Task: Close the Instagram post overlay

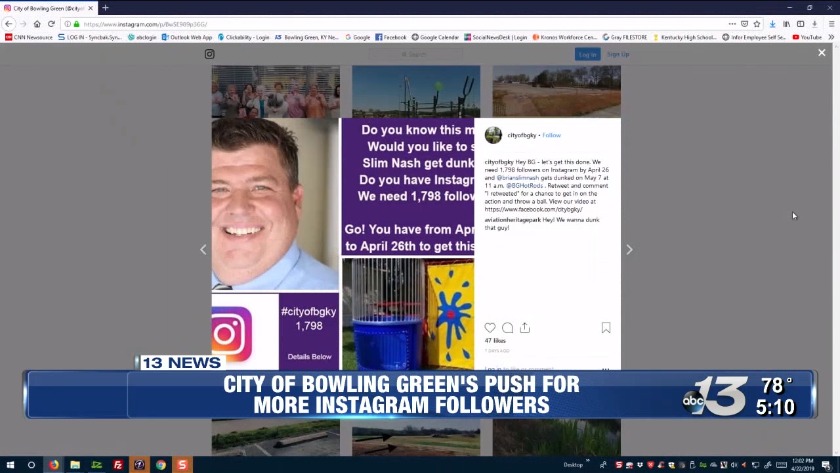Action: 822,53
